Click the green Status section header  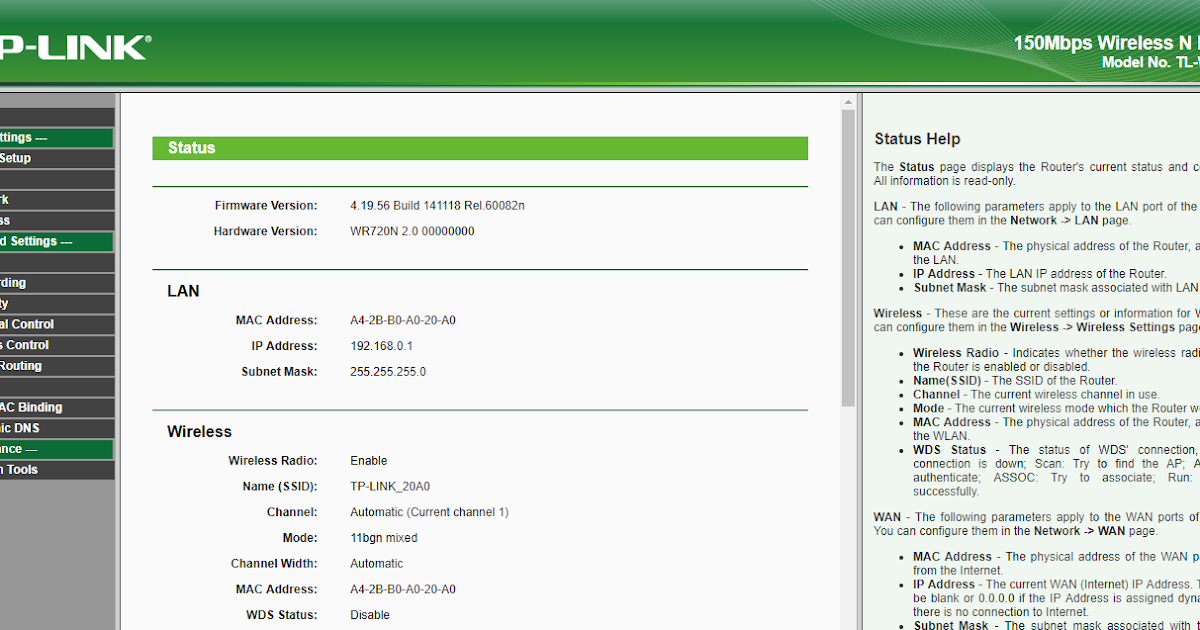pos(480,148)
